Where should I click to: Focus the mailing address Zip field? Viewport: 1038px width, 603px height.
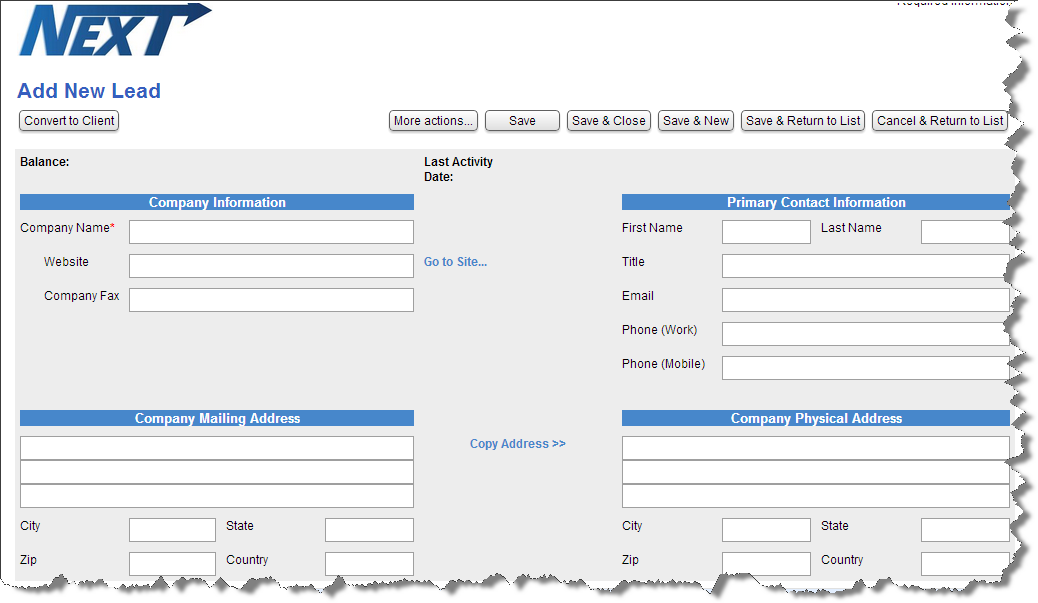tap(172, 564)
